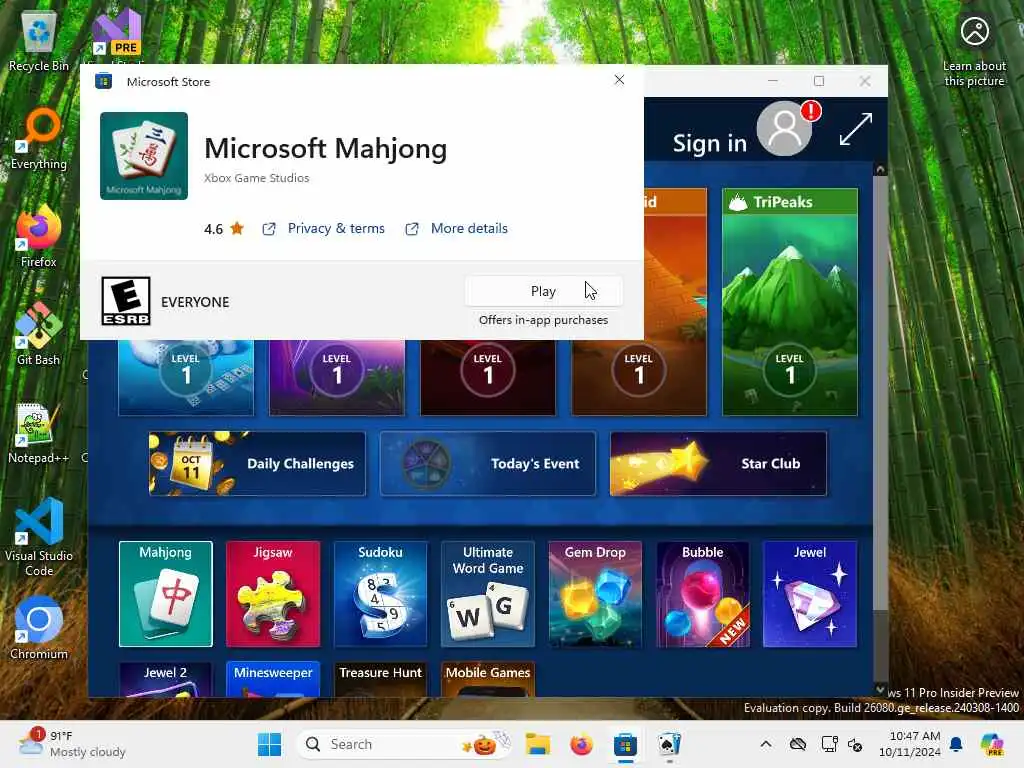Viewport: 1024px width, 768px height.
Task: Click the Microsoft Mahjong app icon
Action: 144,155
